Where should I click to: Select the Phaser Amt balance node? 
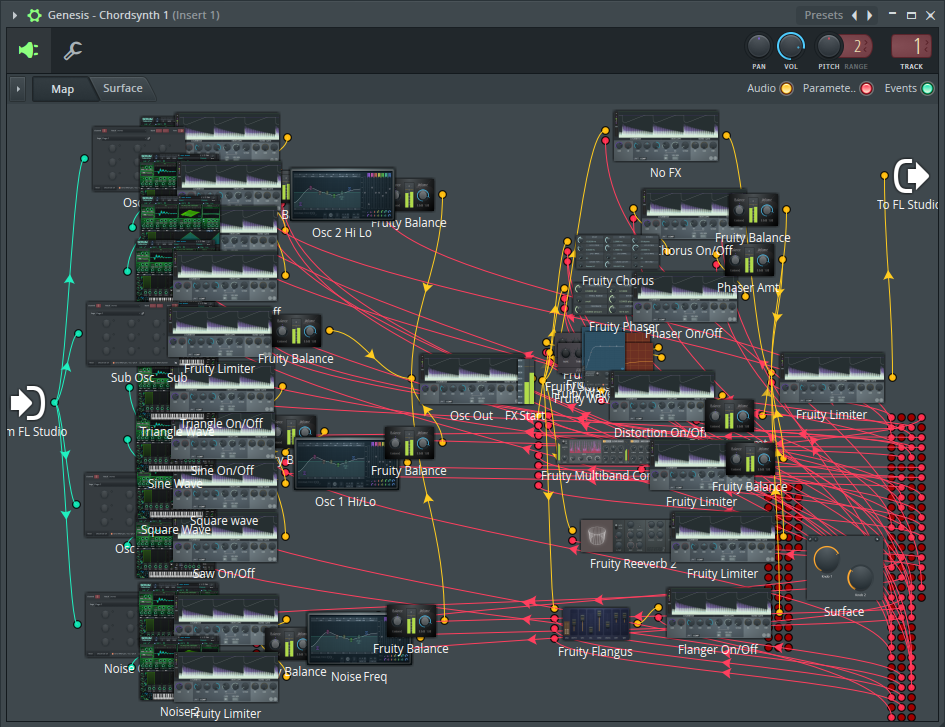coord(748,261)
